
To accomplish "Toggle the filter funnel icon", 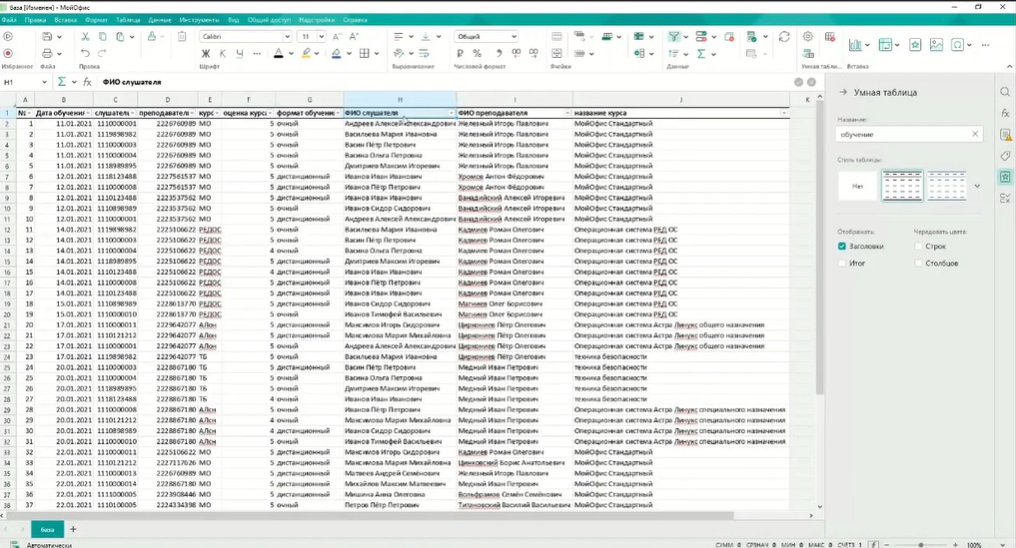I will (x=674, y=37).
